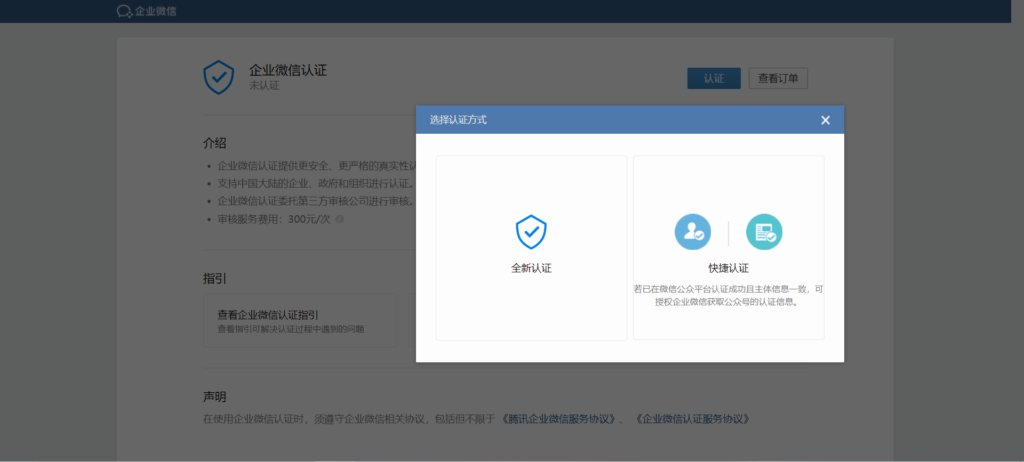Open 查看订单 button

(778, 78)
